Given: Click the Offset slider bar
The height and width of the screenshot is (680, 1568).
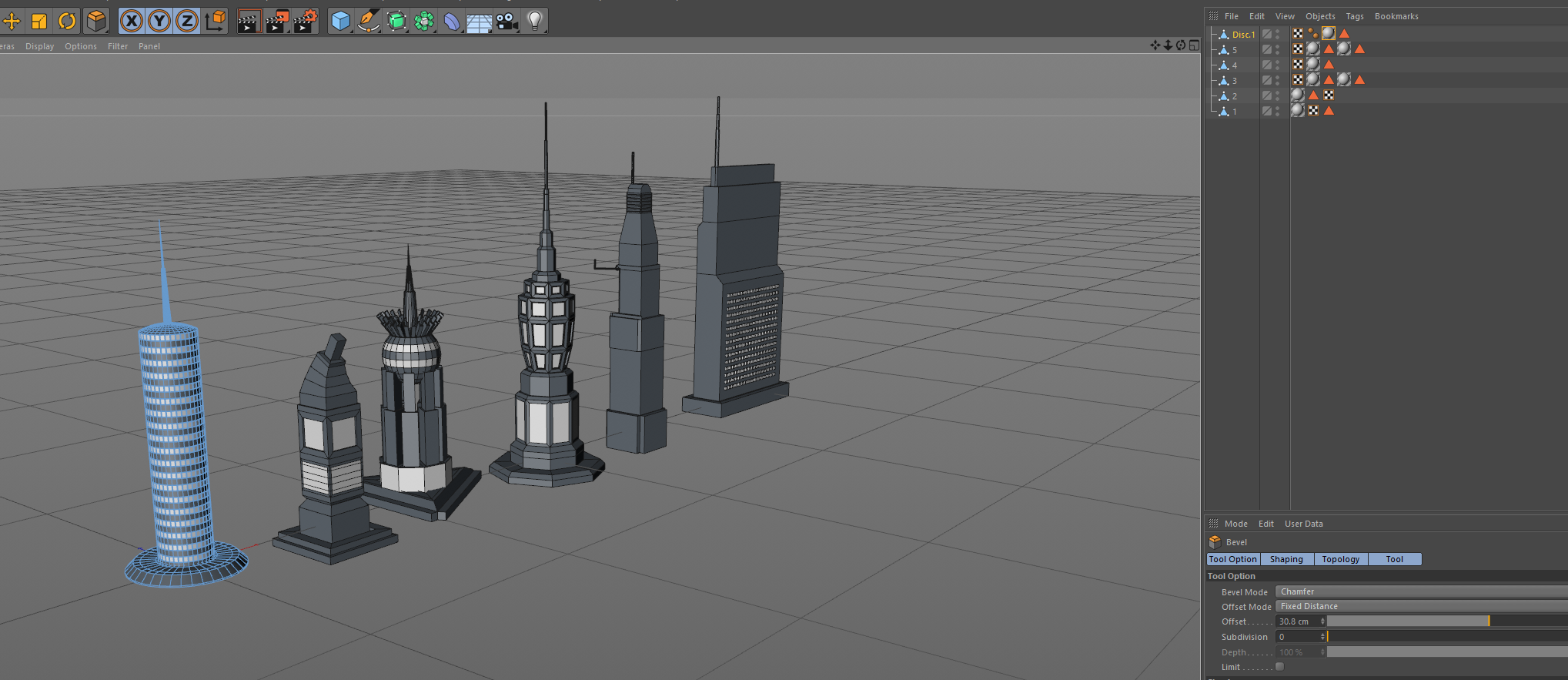Looking at the screenshot, I should (x=1447, y=621).
